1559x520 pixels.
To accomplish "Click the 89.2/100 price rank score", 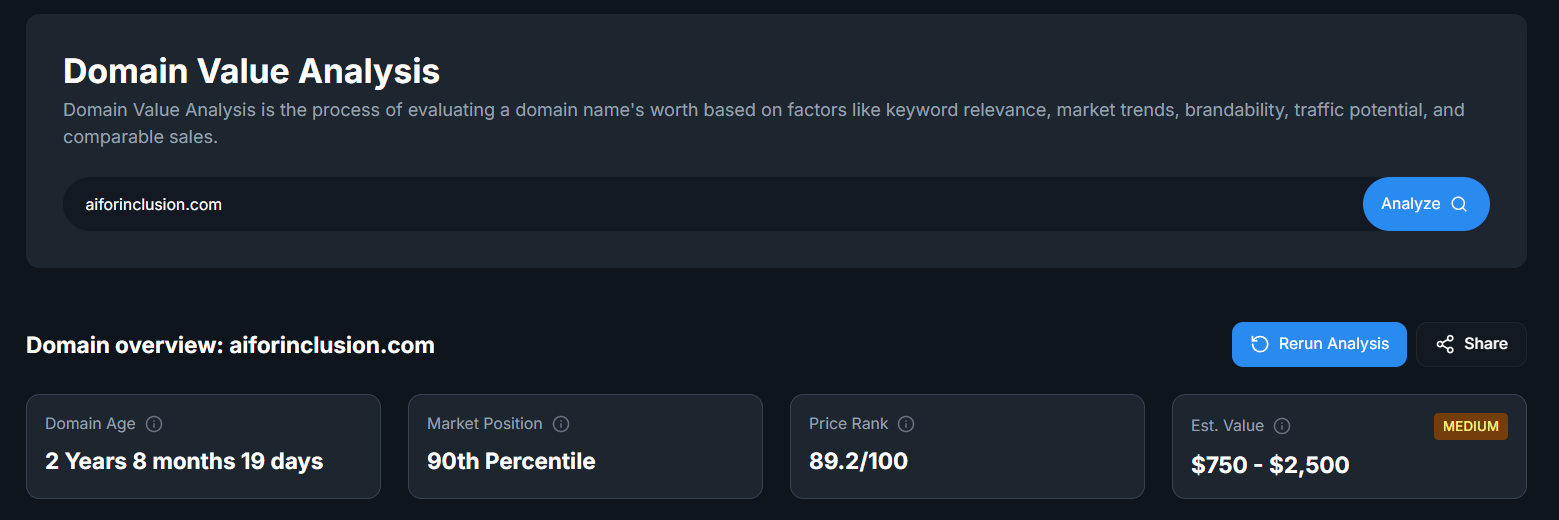I will (858, 461).
